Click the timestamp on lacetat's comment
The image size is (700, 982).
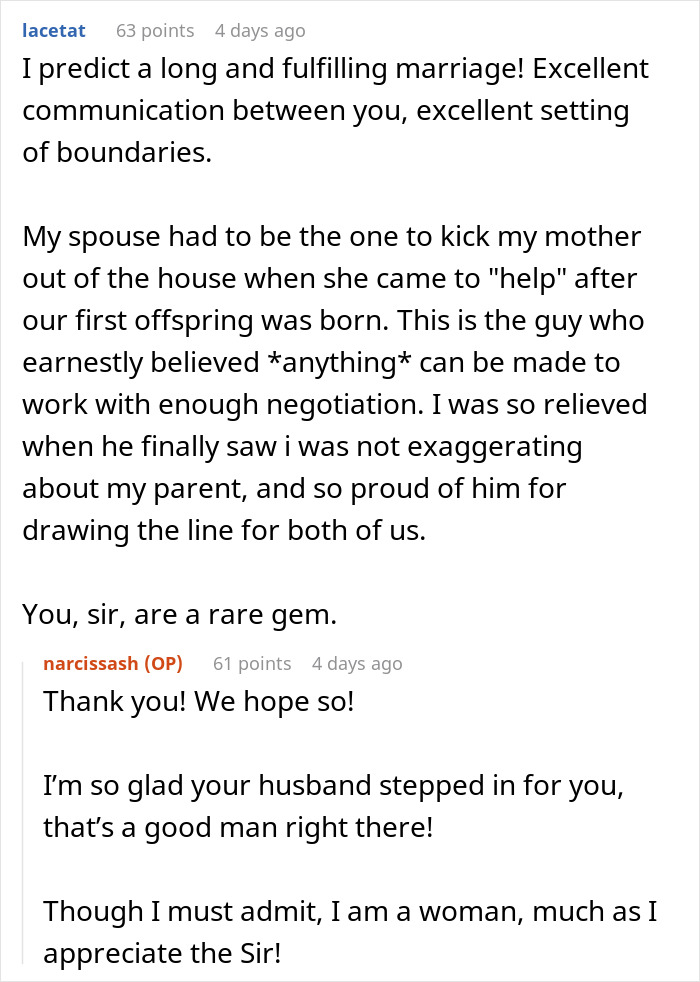(x=260, y=31)
